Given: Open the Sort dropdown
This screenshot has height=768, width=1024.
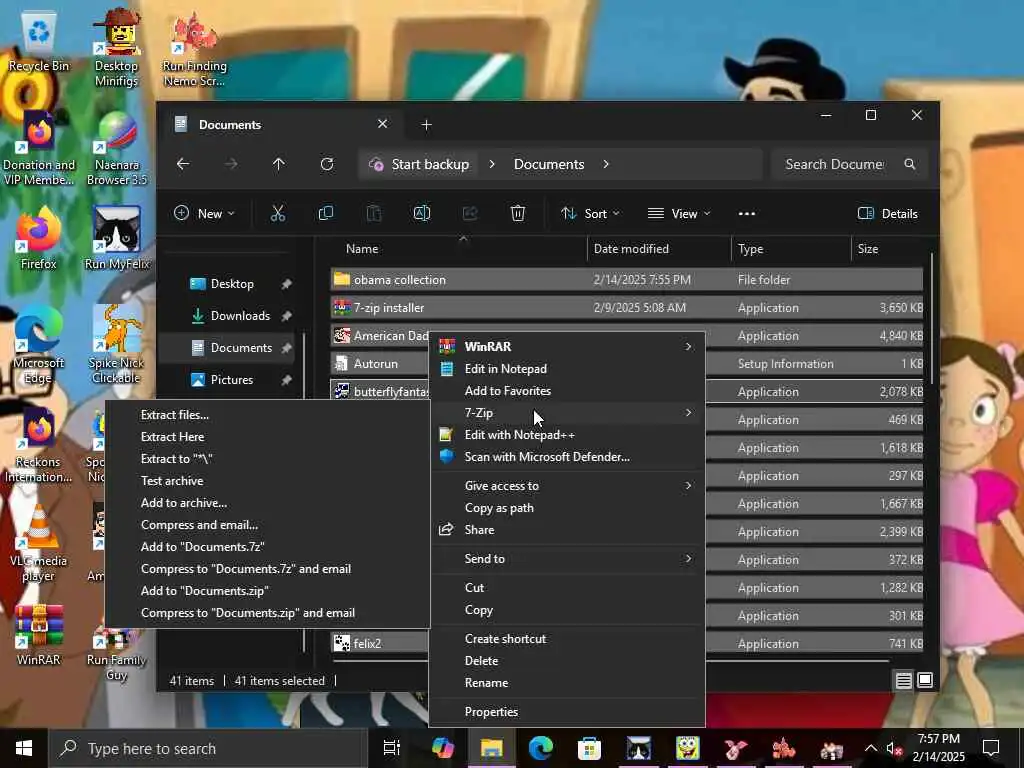Looking at the screenshot, I should click(590, 214).
